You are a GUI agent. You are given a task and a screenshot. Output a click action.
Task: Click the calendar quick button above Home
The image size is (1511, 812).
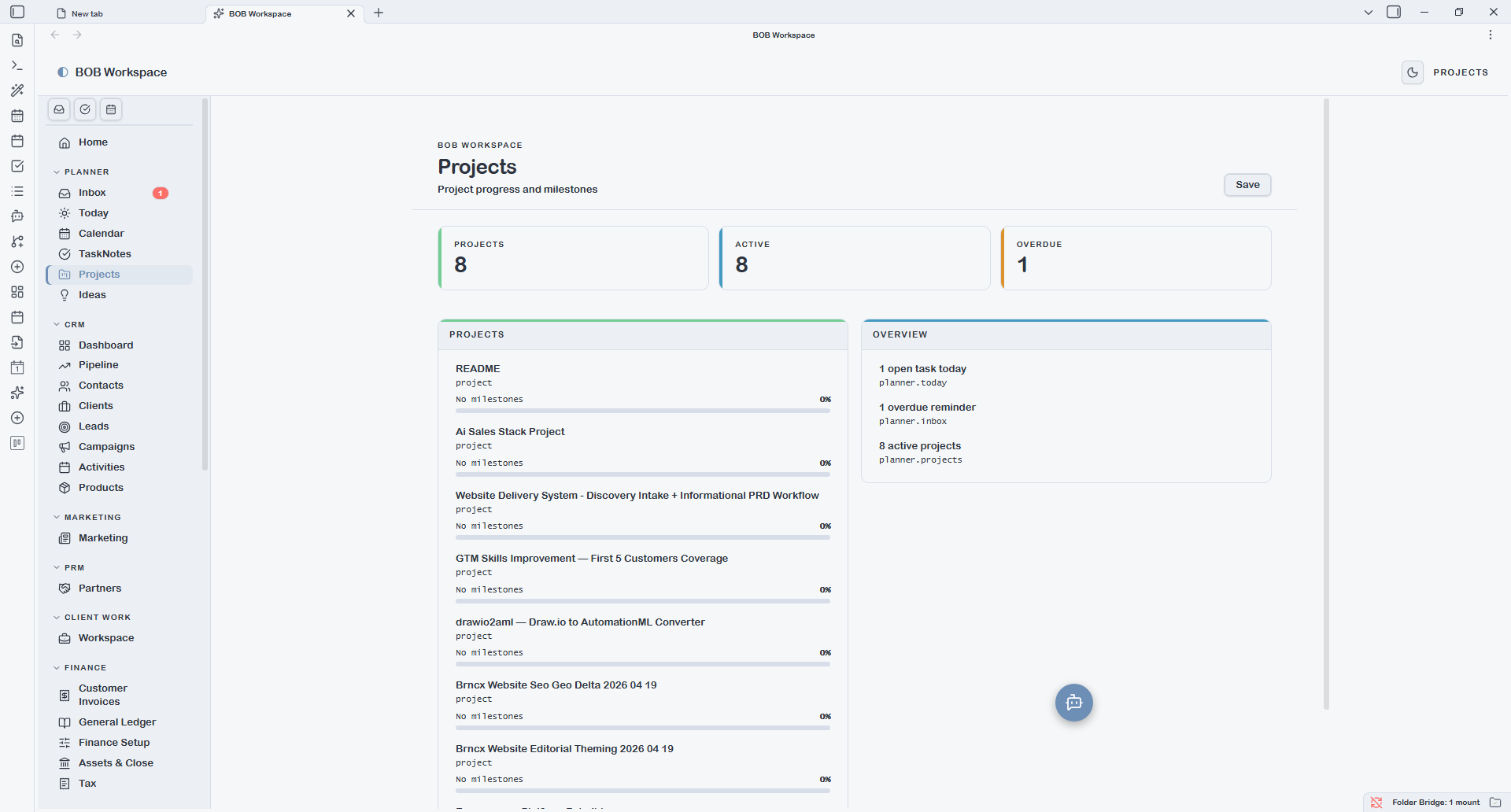[111, 109]
